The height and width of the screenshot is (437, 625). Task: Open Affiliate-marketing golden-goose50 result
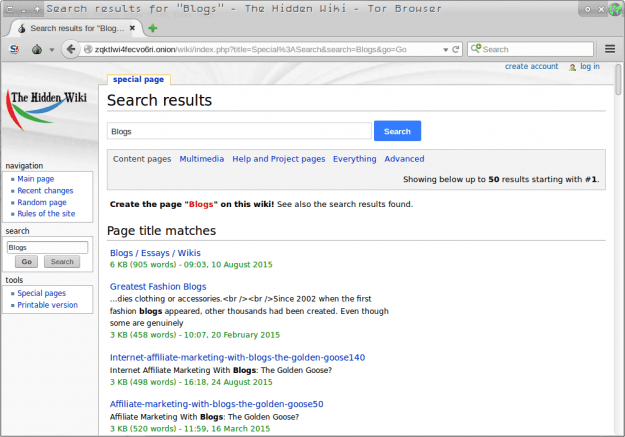[216, 404]
